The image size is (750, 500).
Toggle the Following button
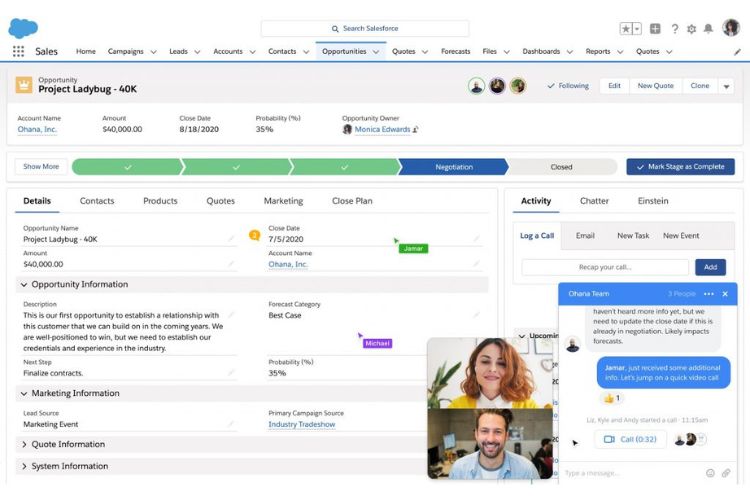pyautogui.click(x=568, y=86)
